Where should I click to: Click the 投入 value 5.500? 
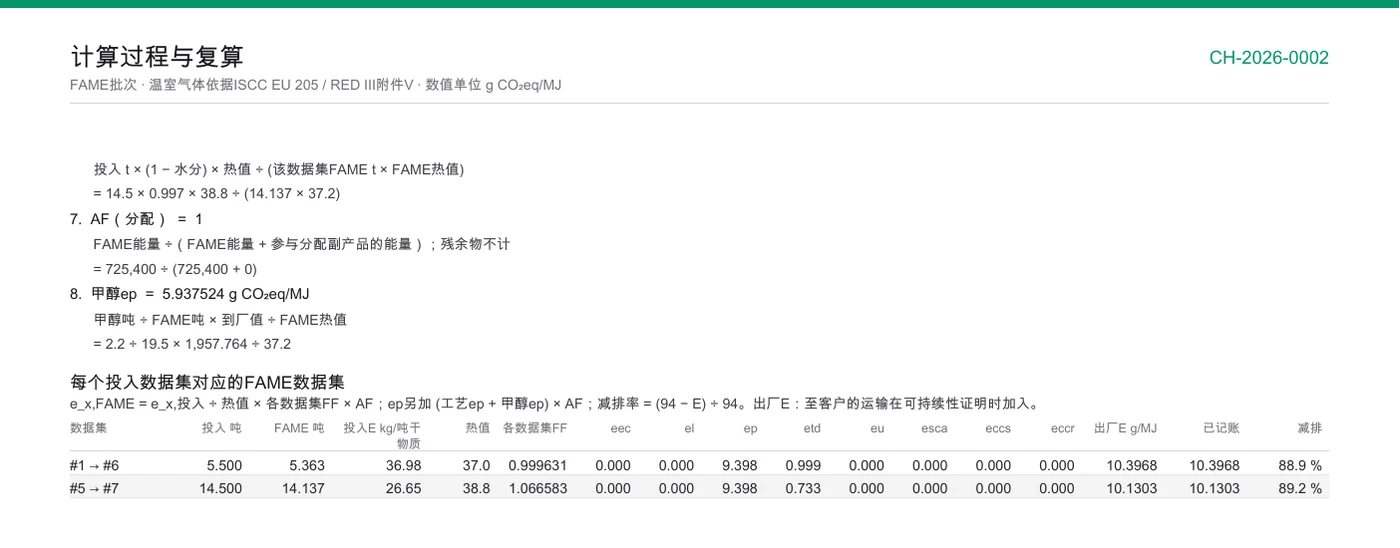224,465
